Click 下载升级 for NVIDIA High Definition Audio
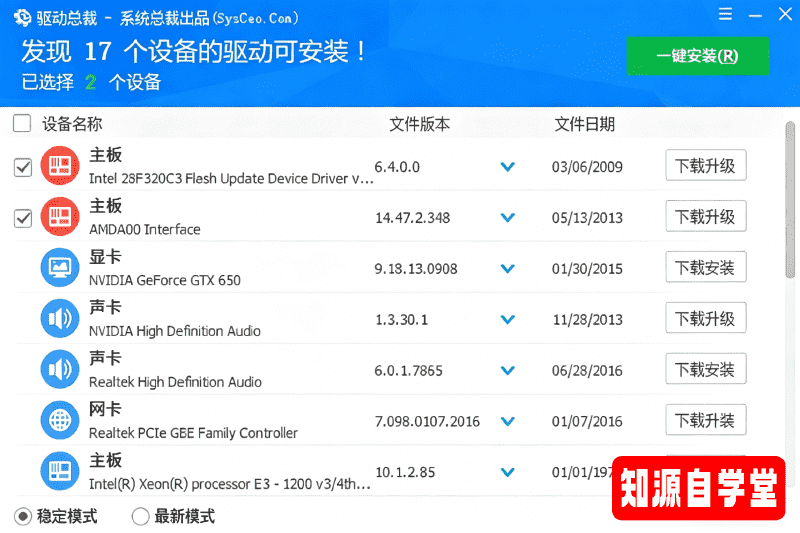The width and height of the screenshot is (800, 533). 706,318
